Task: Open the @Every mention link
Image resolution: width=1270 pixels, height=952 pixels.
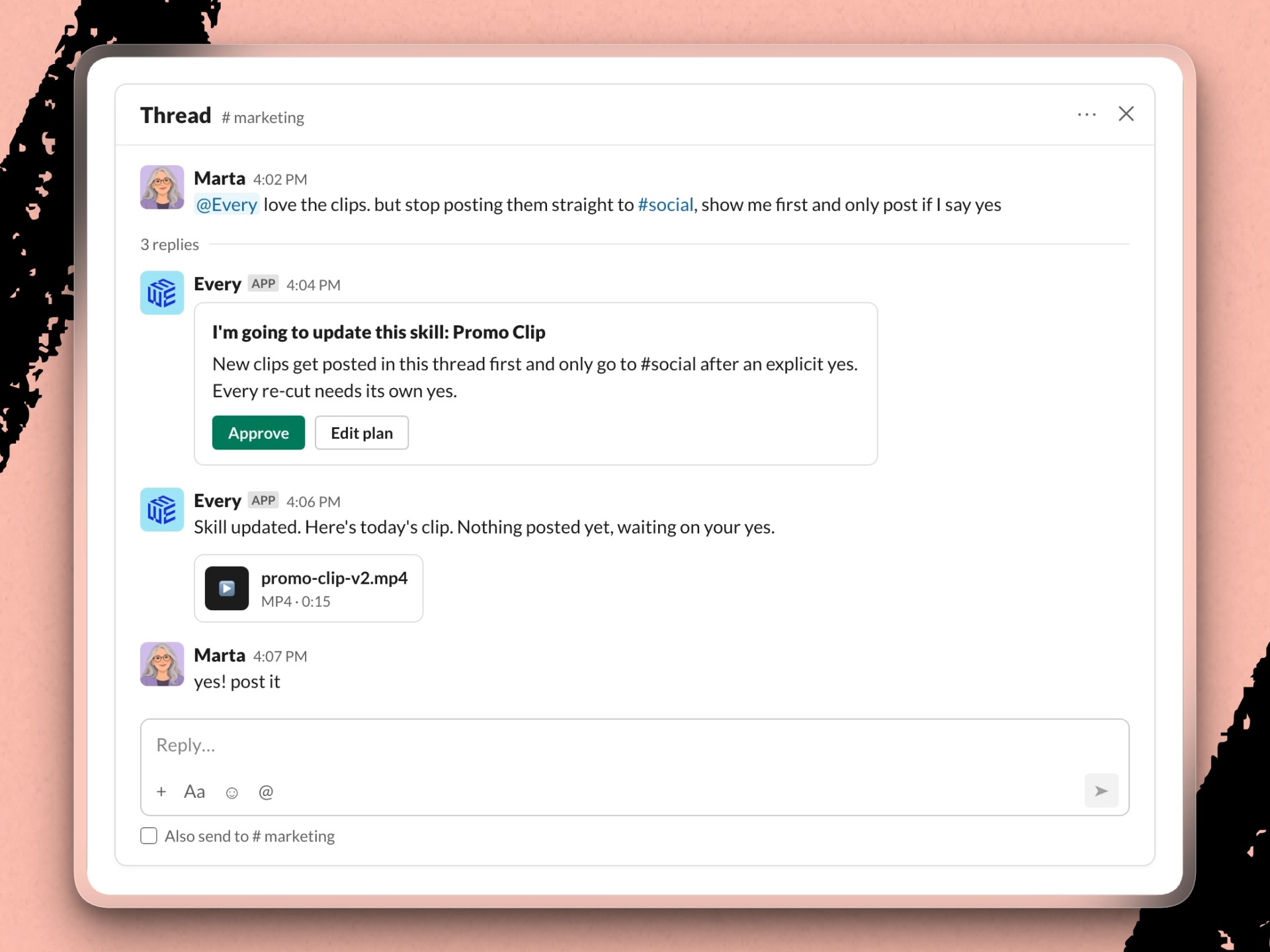Action: 226,205
